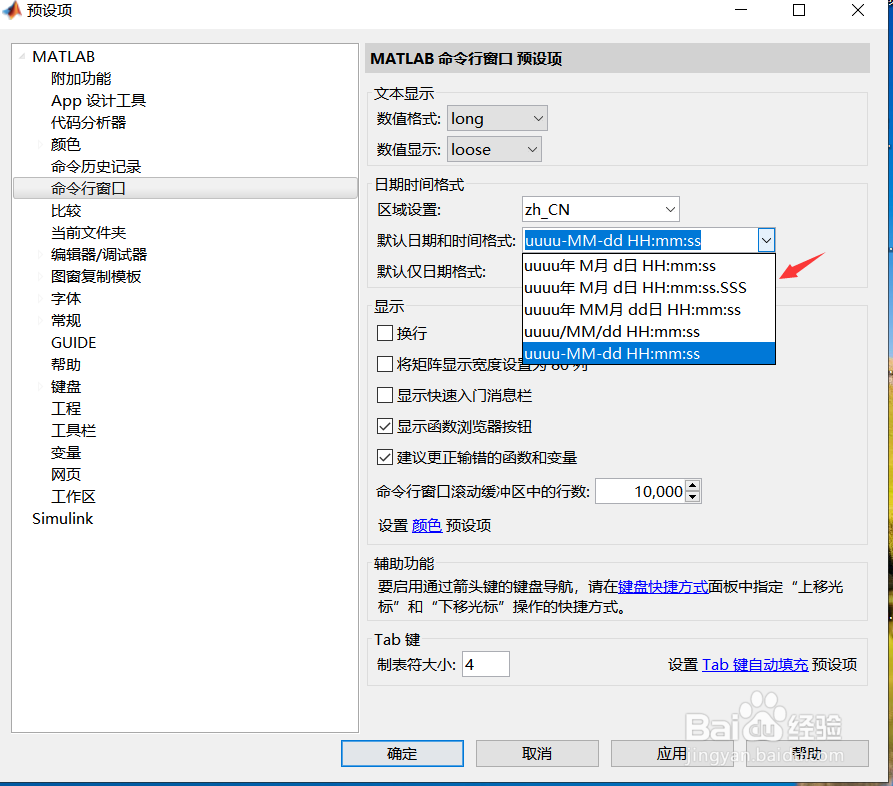Expand the 编辑器/调试器 node arrow
893x786 pixels.
pos(40,255)
